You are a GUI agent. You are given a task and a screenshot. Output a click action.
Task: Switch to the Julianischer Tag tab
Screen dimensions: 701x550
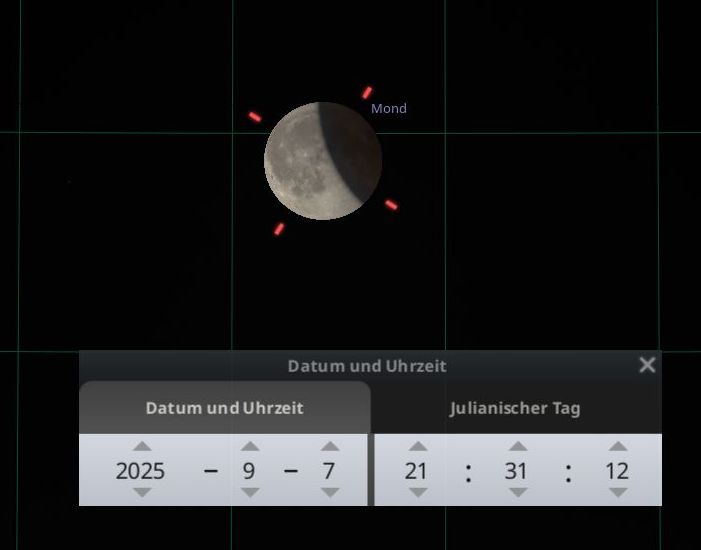(x=515, y=408)
